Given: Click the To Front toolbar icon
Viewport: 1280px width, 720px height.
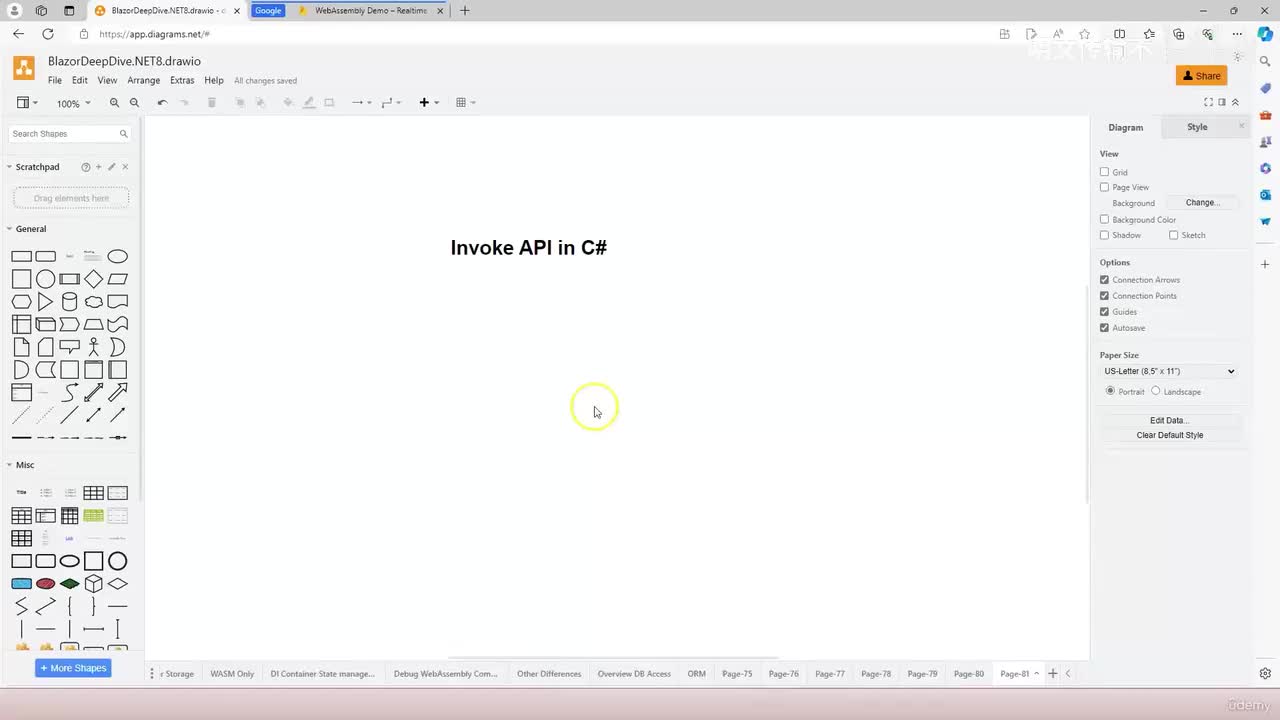Looking at the screenshot, I should pyautogui.click(x=240, y=102).
